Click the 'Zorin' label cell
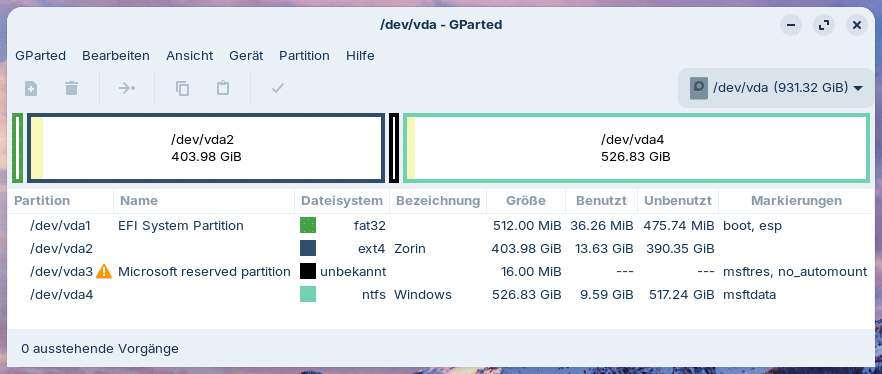This screenshot has width=882, height=374. click(410, 249)
